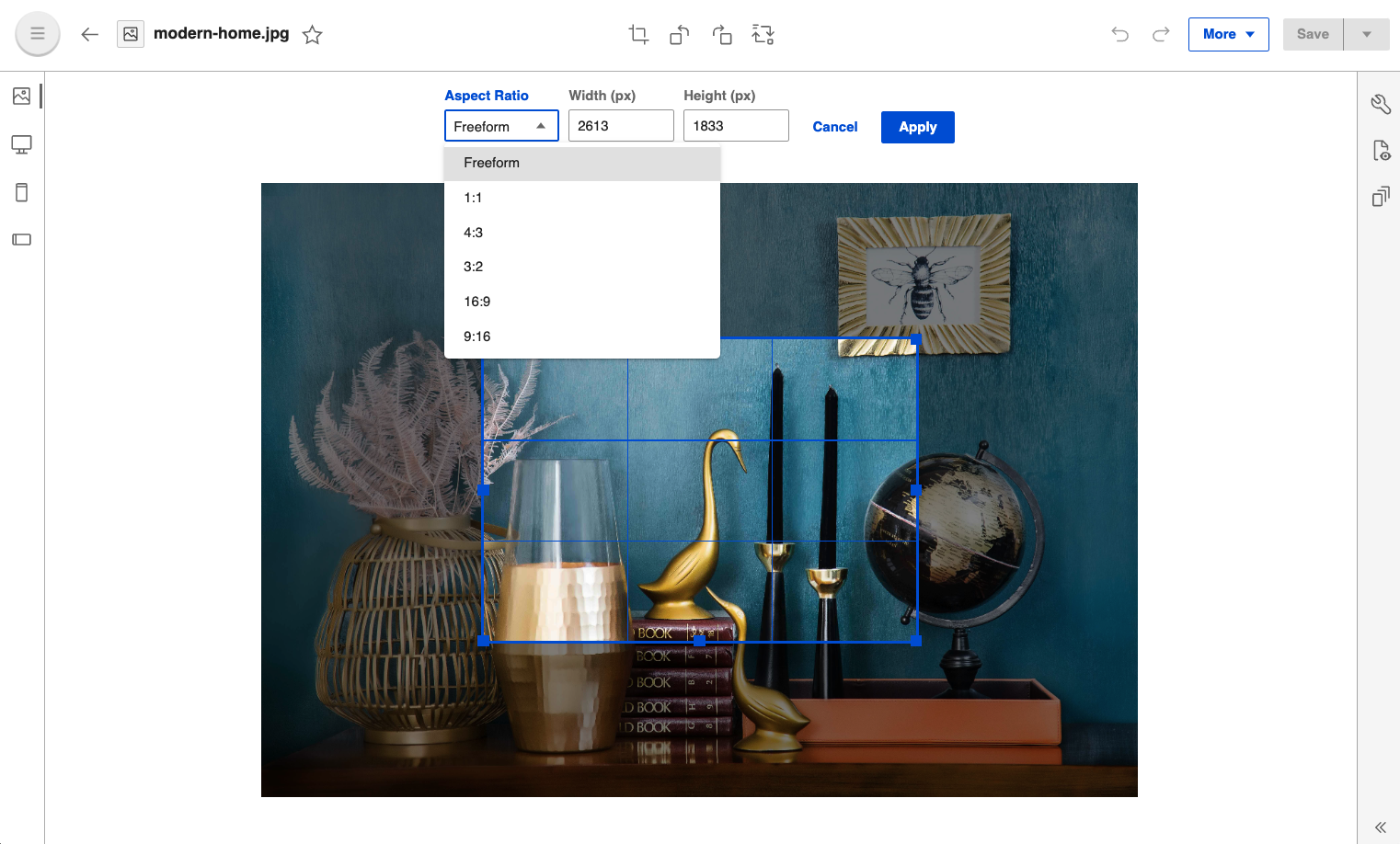Select the Crop tool in the toolbar

[638, 33]
